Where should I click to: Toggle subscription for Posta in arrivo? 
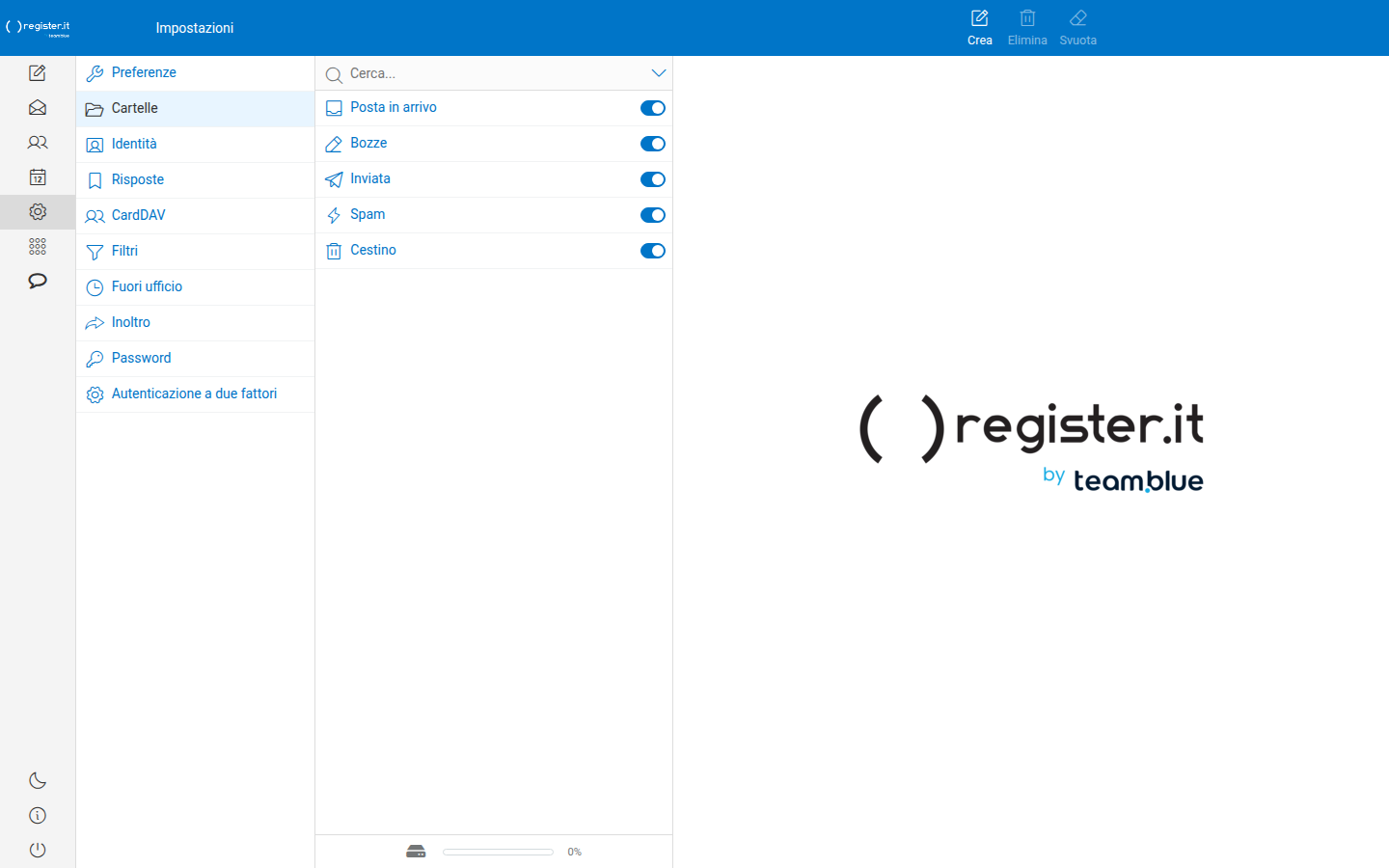(x=653, y=108)
